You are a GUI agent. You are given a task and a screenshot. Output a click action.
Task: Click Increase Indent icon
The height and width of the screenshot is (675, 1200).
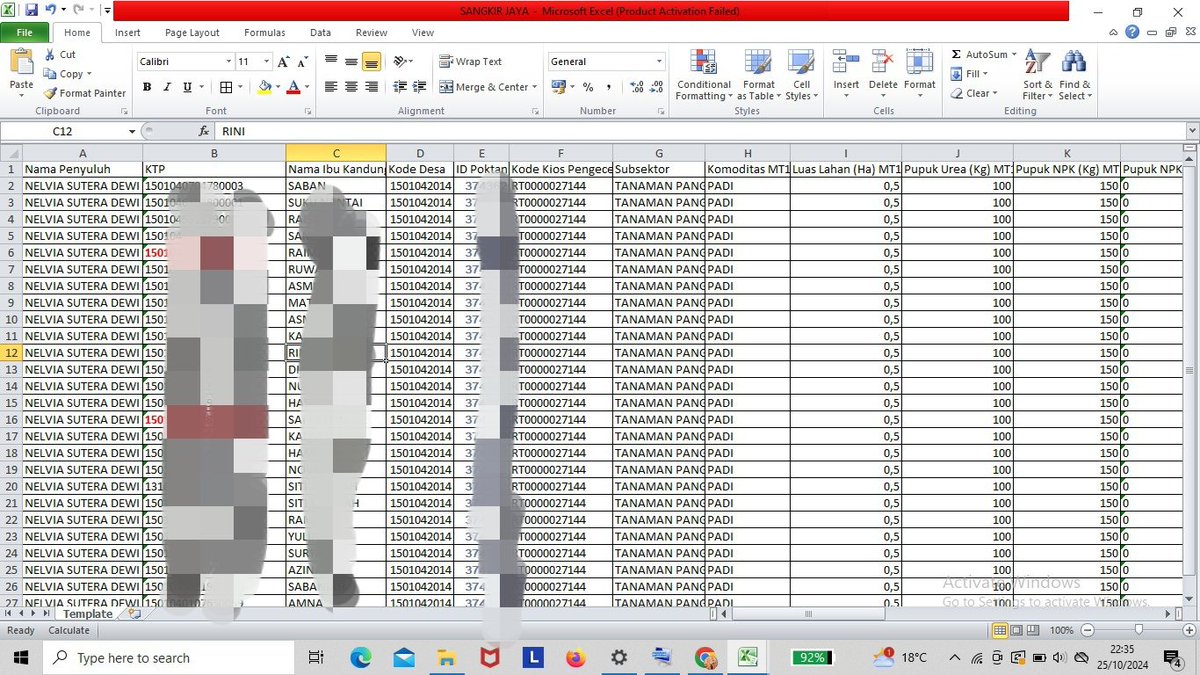[419, 87]
